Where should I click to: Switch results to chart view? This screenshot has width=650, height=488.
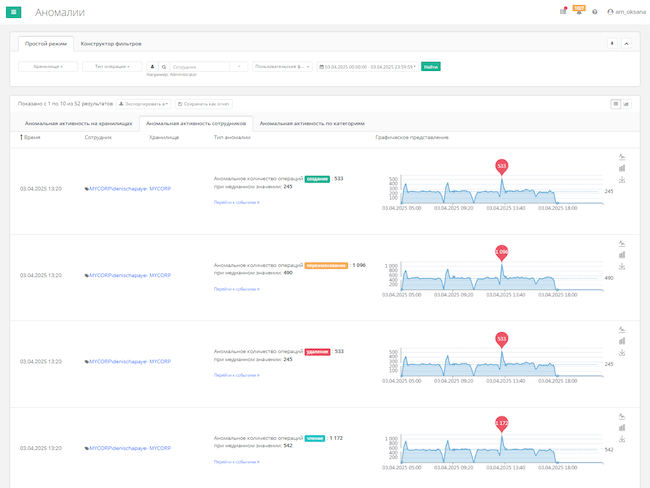(626, 104)
